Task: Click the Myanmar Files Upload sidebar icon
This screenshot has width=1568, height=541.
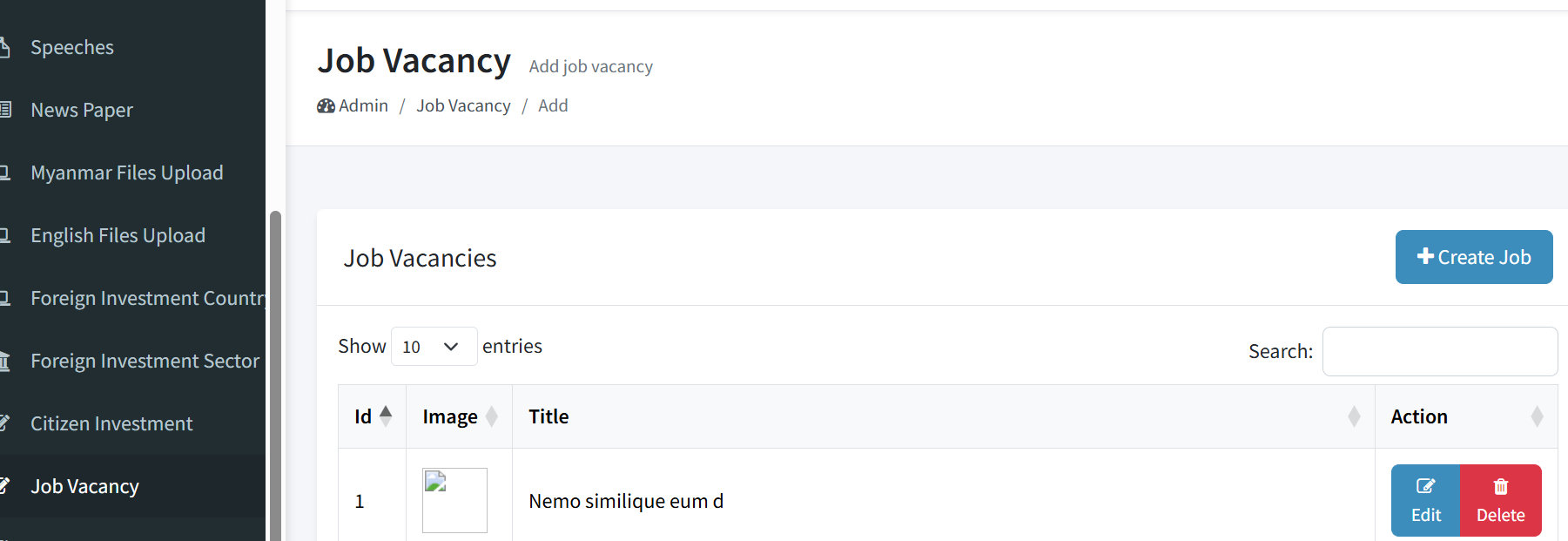Action: [6, 172]
